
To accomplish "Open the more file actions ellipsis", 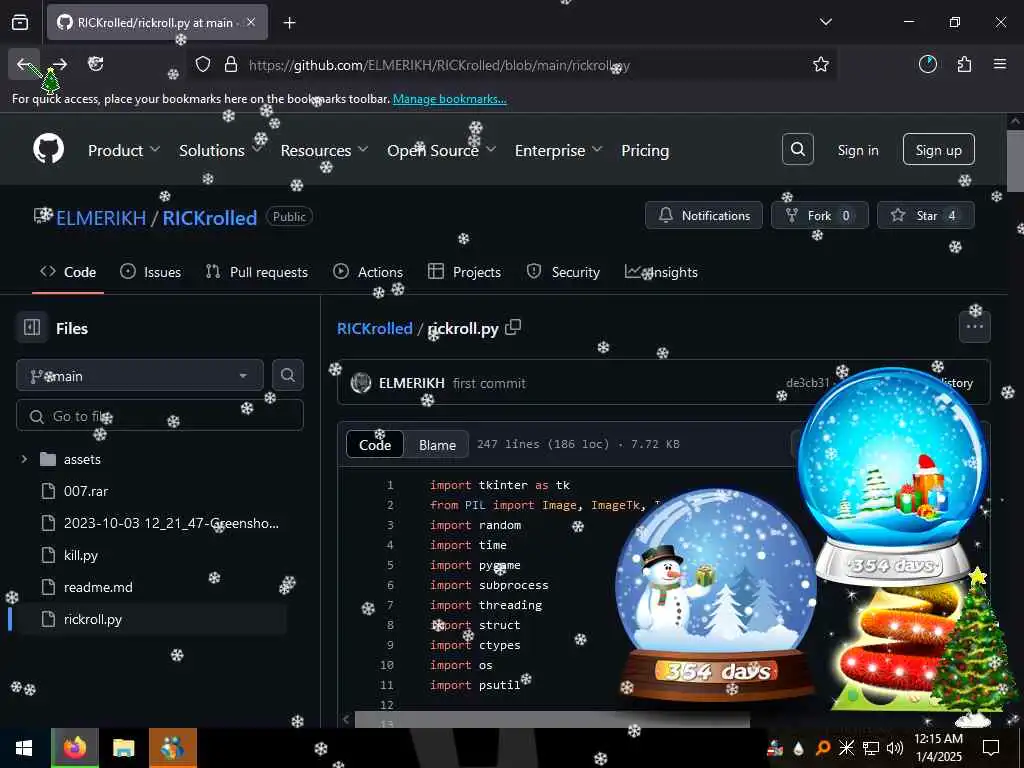I will point(974,327).
